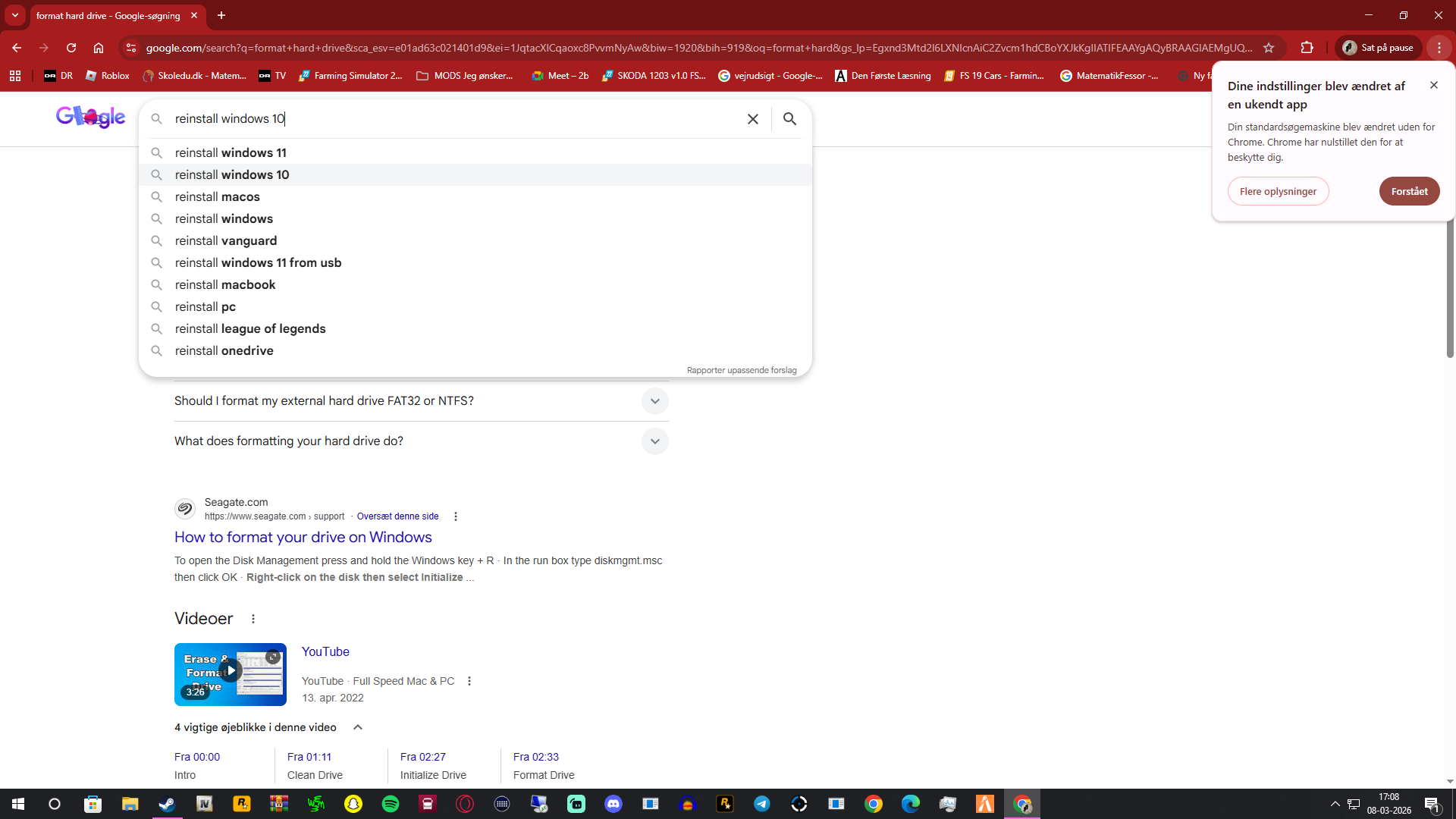The width and height of the screenshot is (1456, 819).
Task: Expand 'Should I format my external hard drive' question
Action: 654,401
